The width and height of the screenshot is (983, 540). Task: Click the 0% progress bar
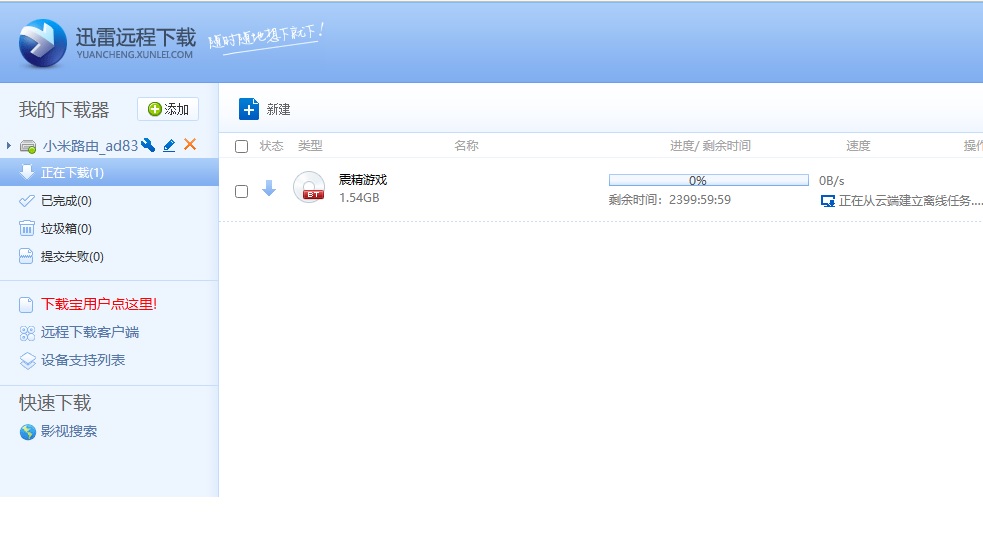709,181
